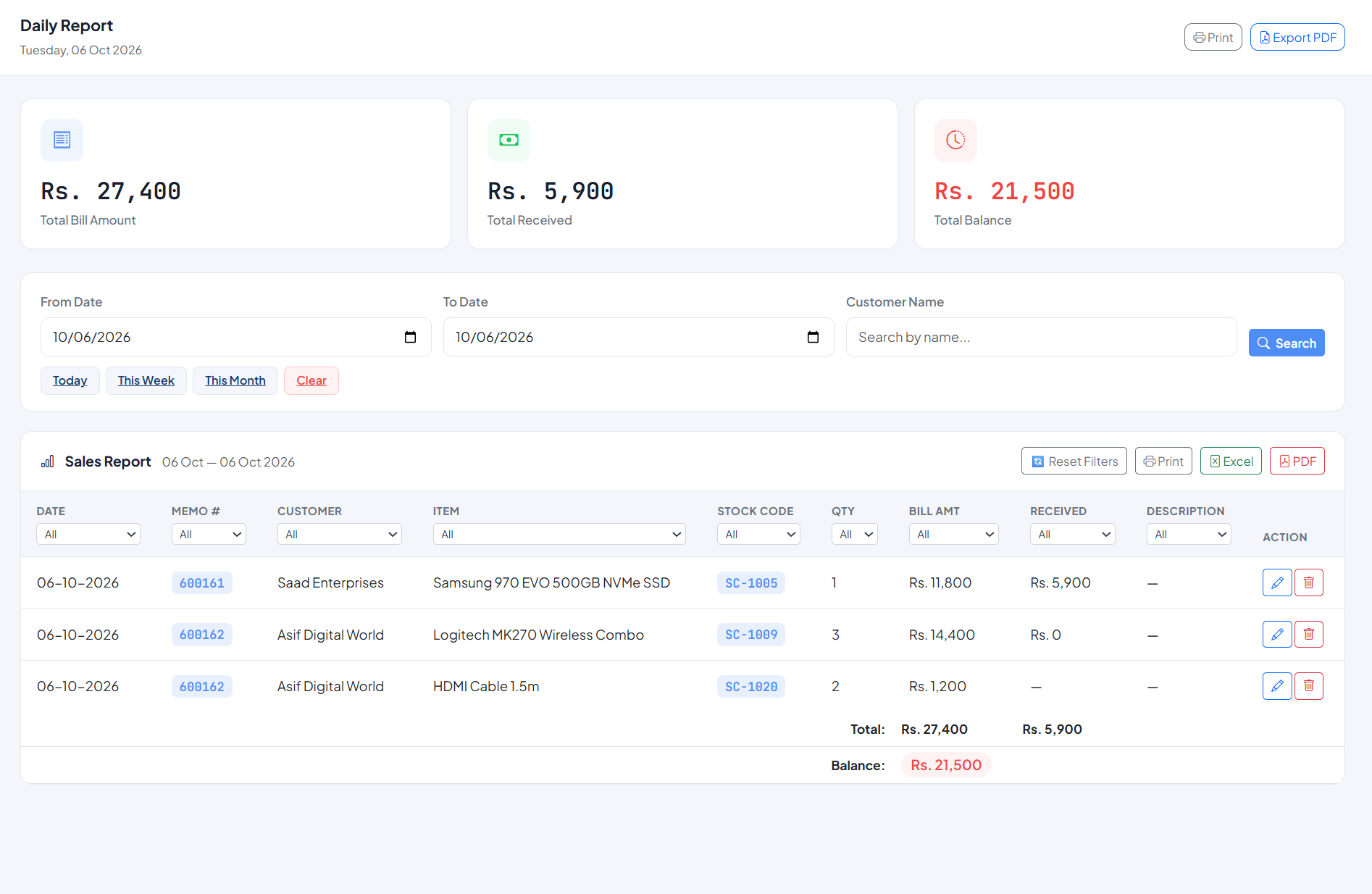The width and height of the screenshot is (1372, 894).
Task: Click the total Rs. 27,400 in table footer
Action: coord(934,730)
